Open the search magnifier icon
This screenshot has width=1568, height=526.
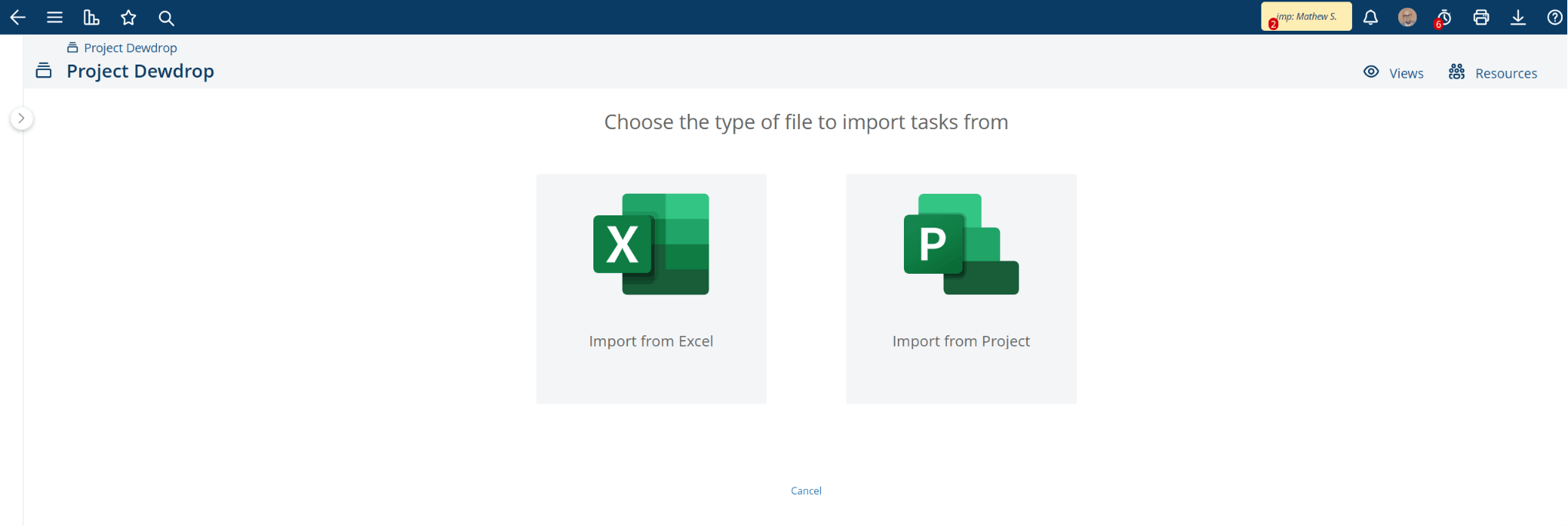point(166,18)
